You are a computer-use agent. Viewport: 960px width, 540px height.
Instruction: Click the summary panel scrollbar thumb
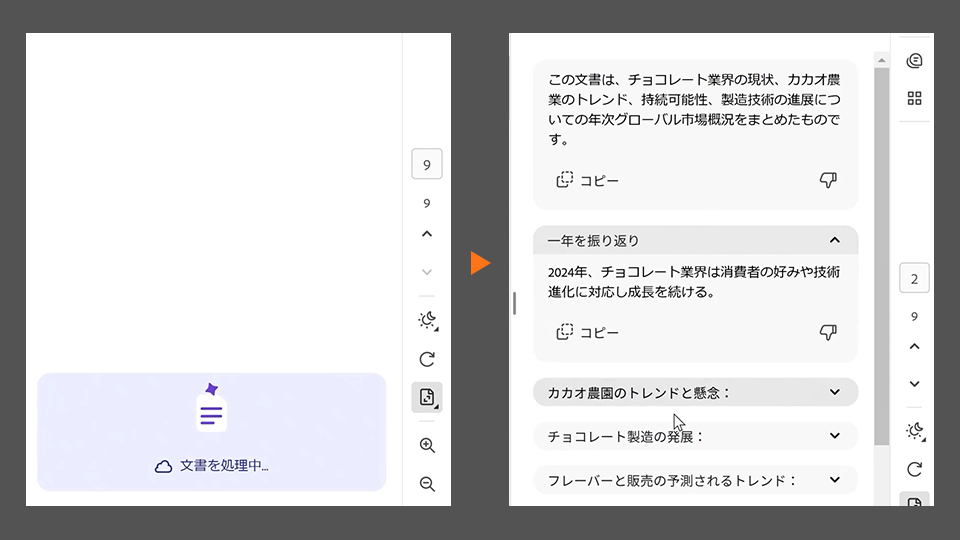(x=881, y=250)
